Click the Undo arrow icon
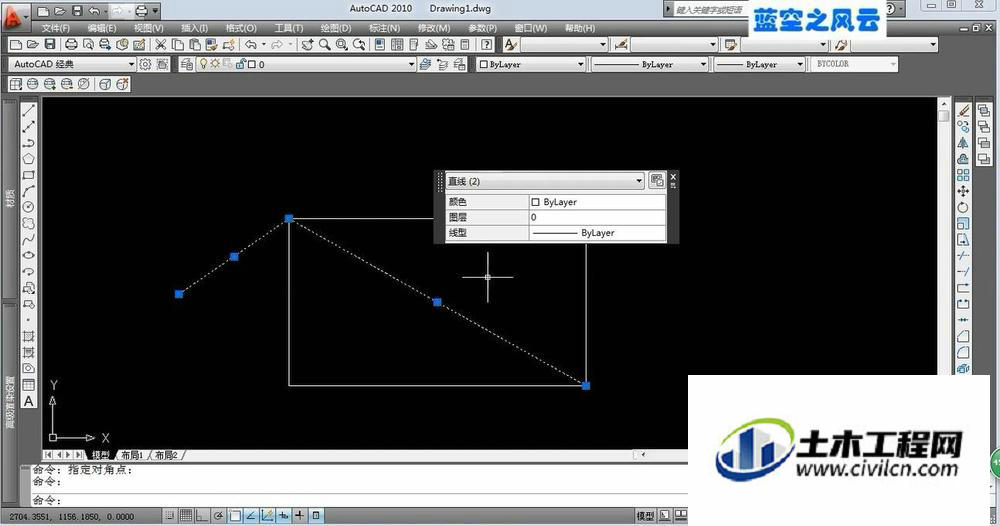Image resolution: width=1000 pixels, height=526 pixels. 251,44
